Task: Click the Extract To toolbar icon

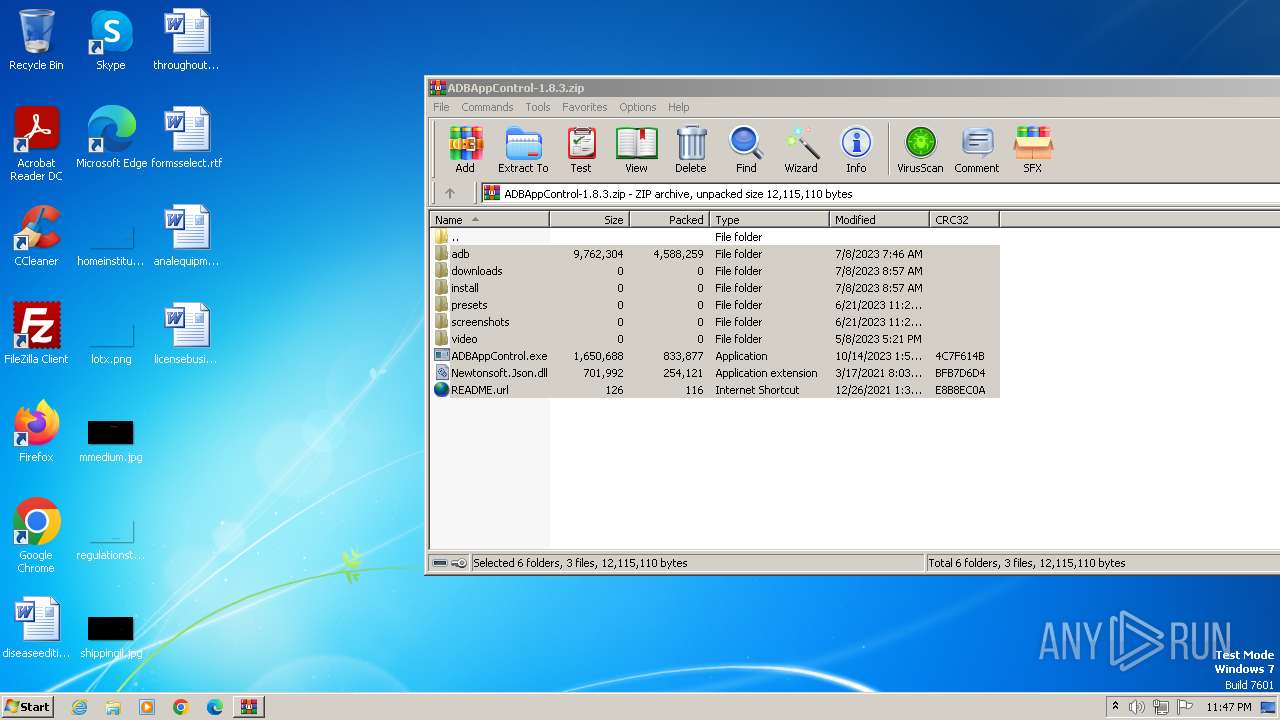Action: pyautogui.click(x=523, y=150)
